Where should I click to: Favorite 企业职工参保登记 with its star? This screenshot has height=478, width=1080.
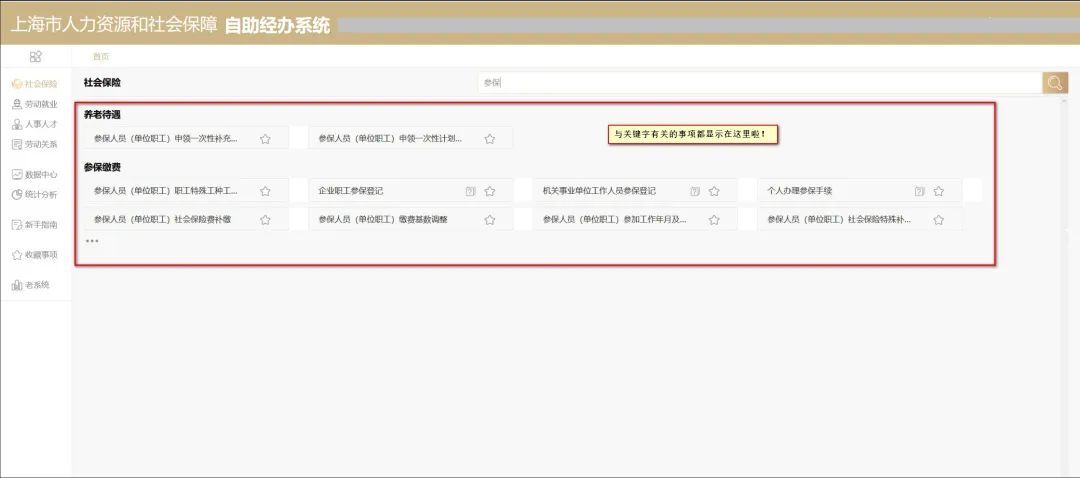tap(490, 191)
